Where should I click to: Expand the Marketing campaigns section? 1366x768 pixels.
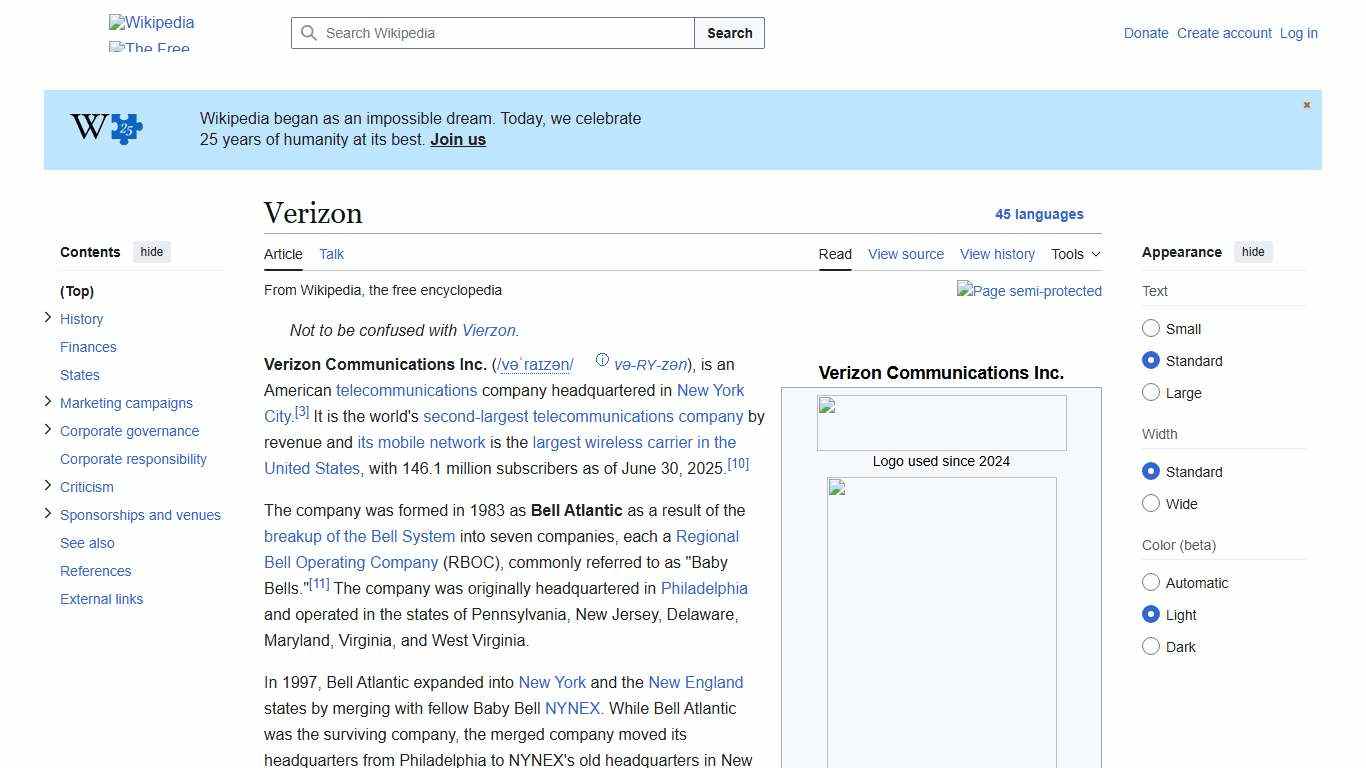48,402
